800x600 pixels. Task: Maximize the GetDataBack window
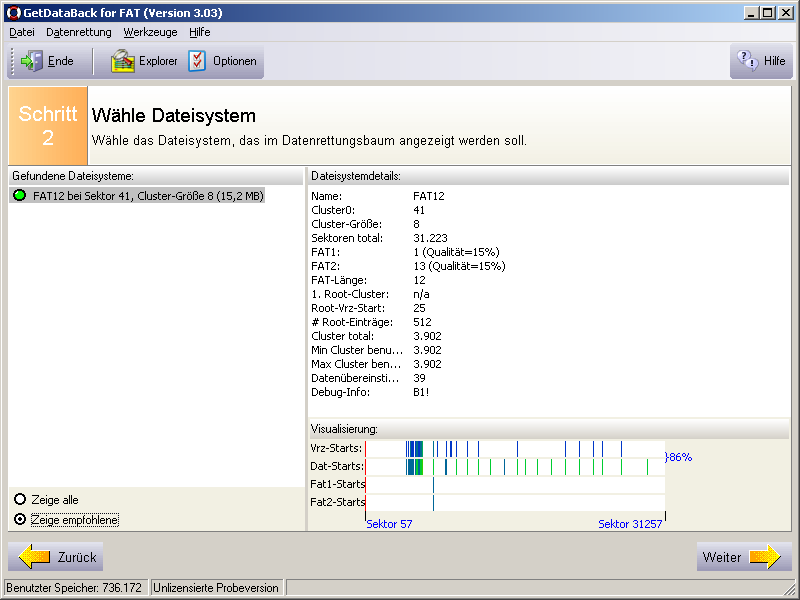coord(767,13)
